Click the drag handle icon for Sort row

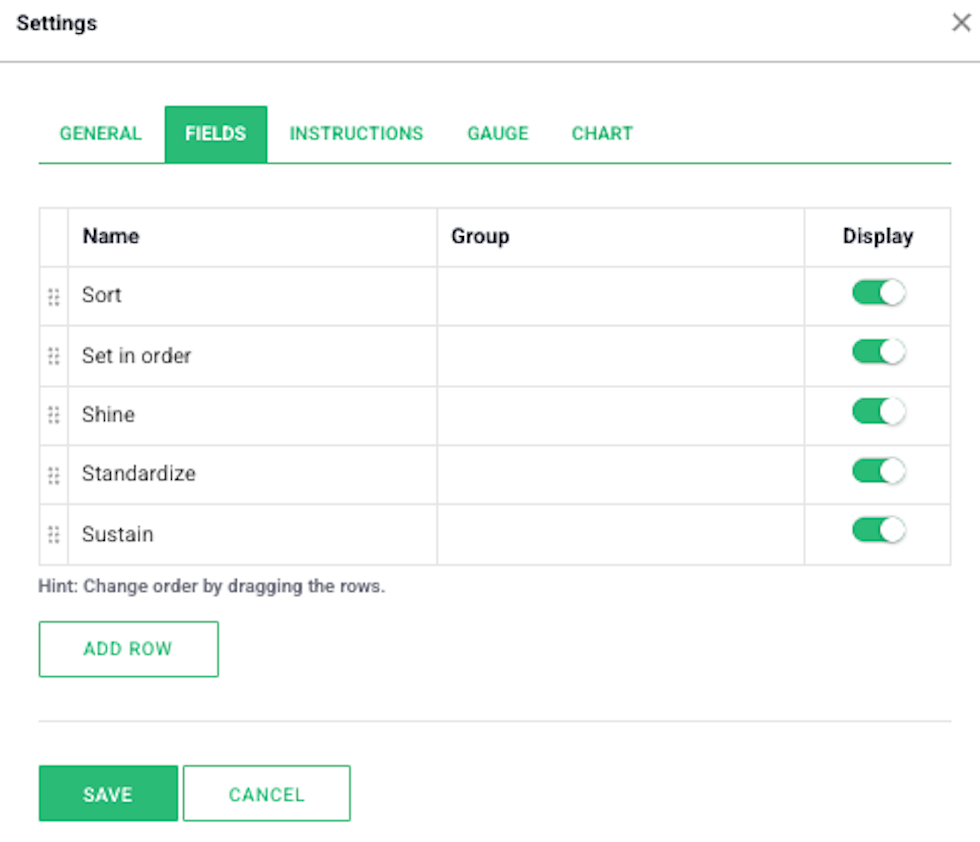point(54,297)
